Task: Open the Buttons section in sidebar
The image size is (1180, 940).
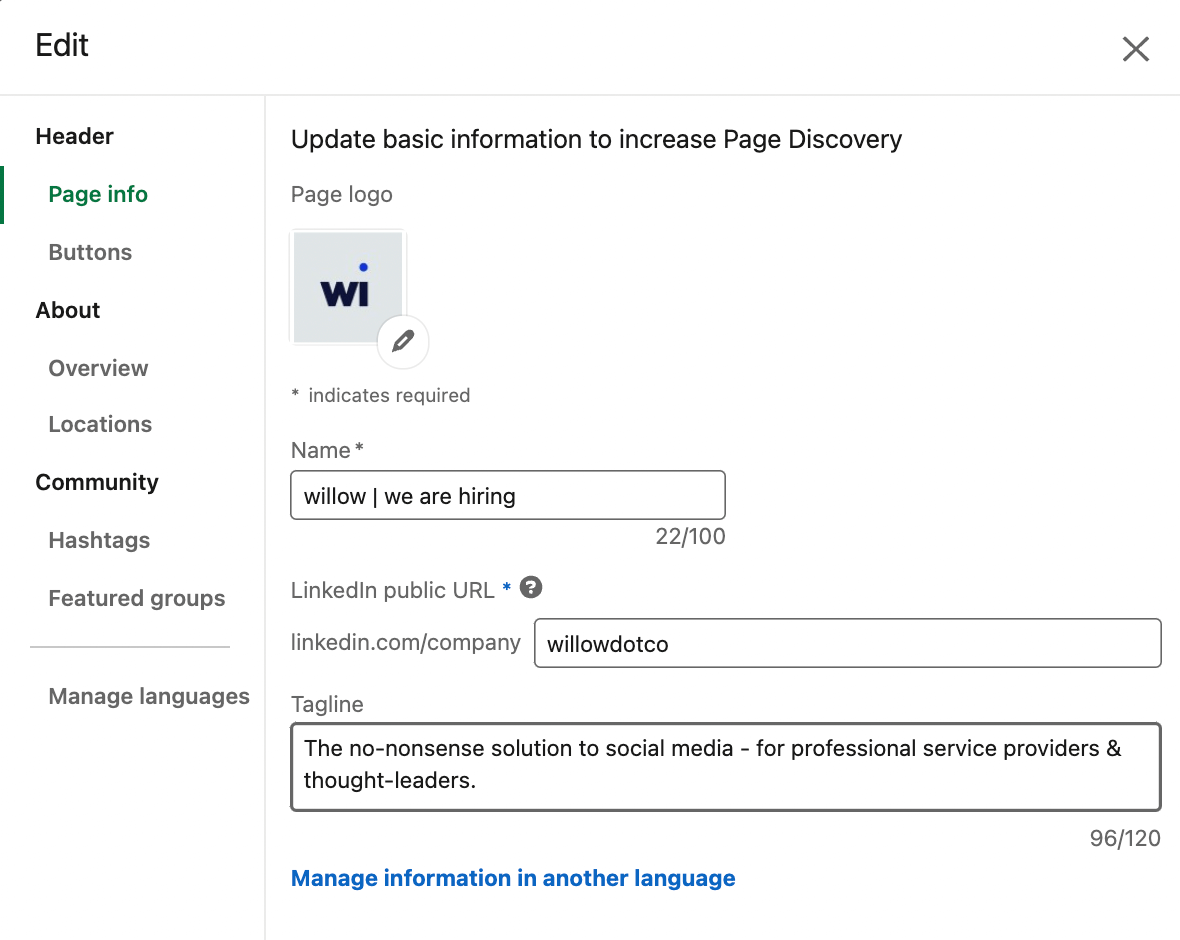Action: tap(90, 252)
